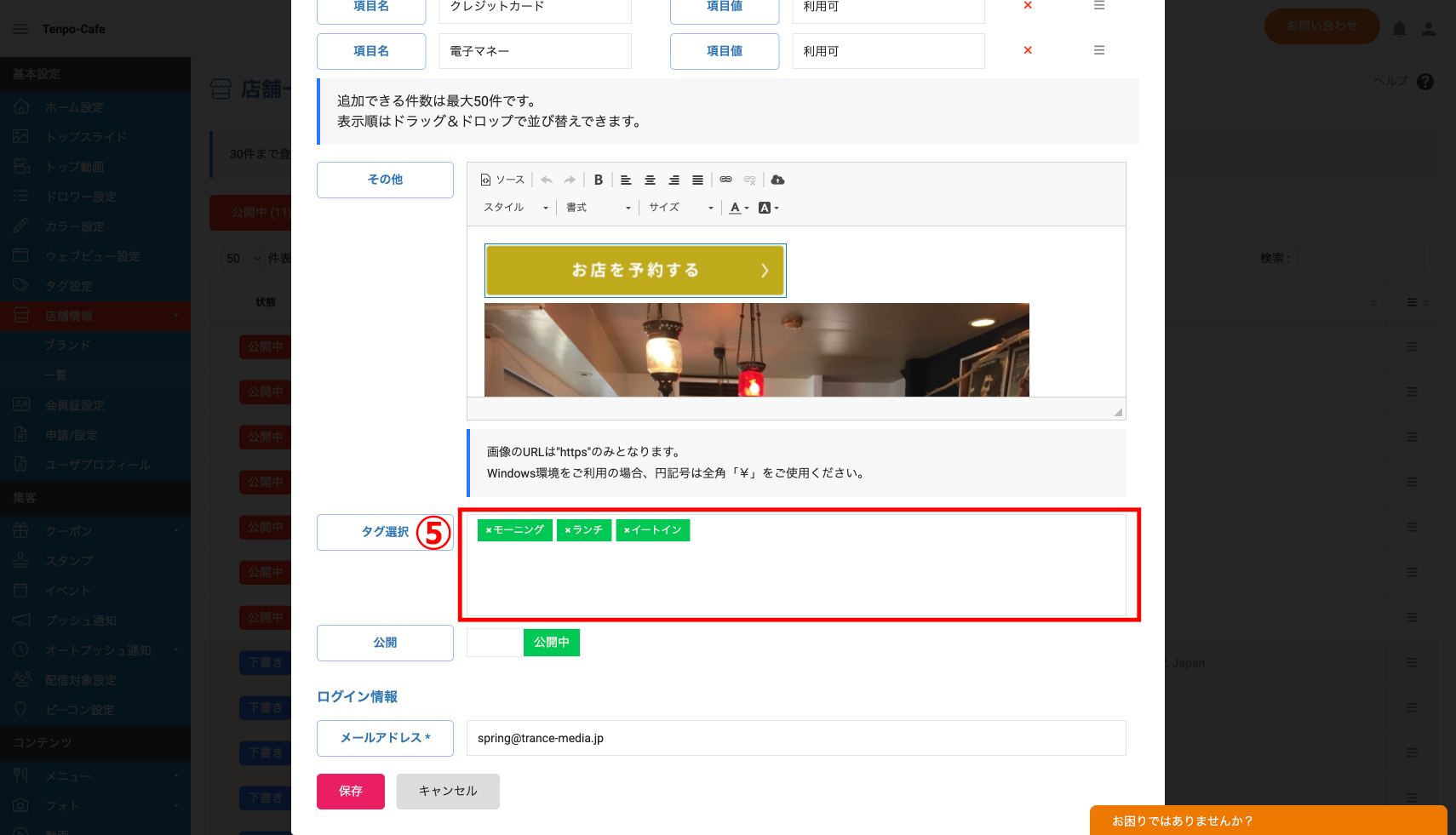Viewport: 1456px width, 835px height.
Task: Expand the オートプッシュ通知 sidebar item
Action: [95, 650]
